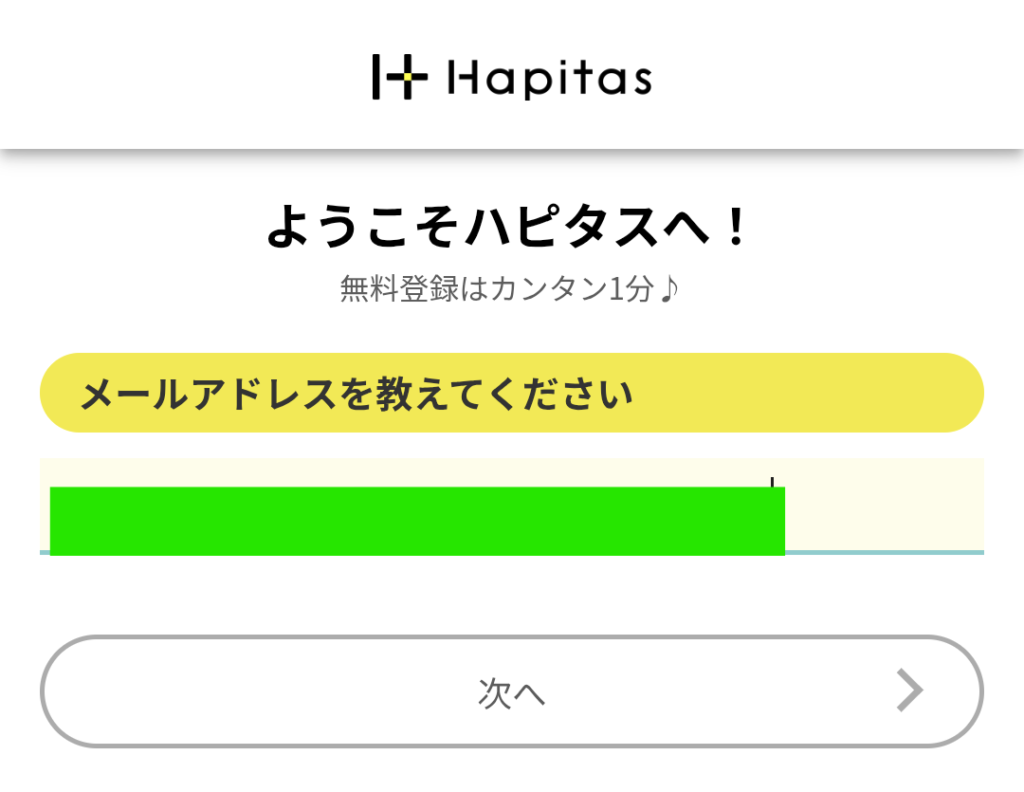Click the Hapitas wordmark text
The width and height of the screenshot is (1024, 792).
550,78
